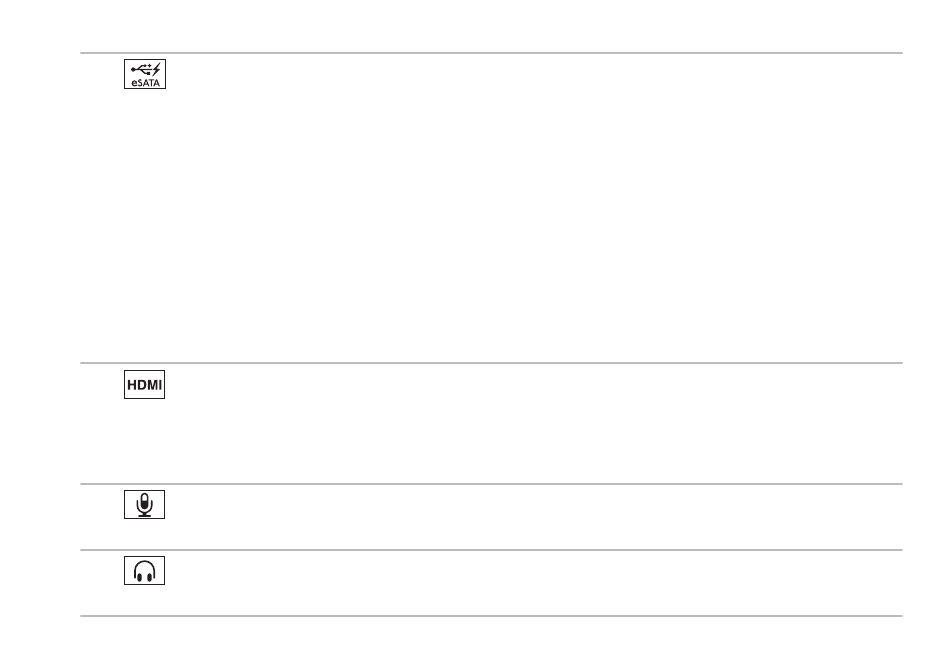Click the microphone audio-in icon
This screenshot has height=662, width=950.
tap(144, 505)
